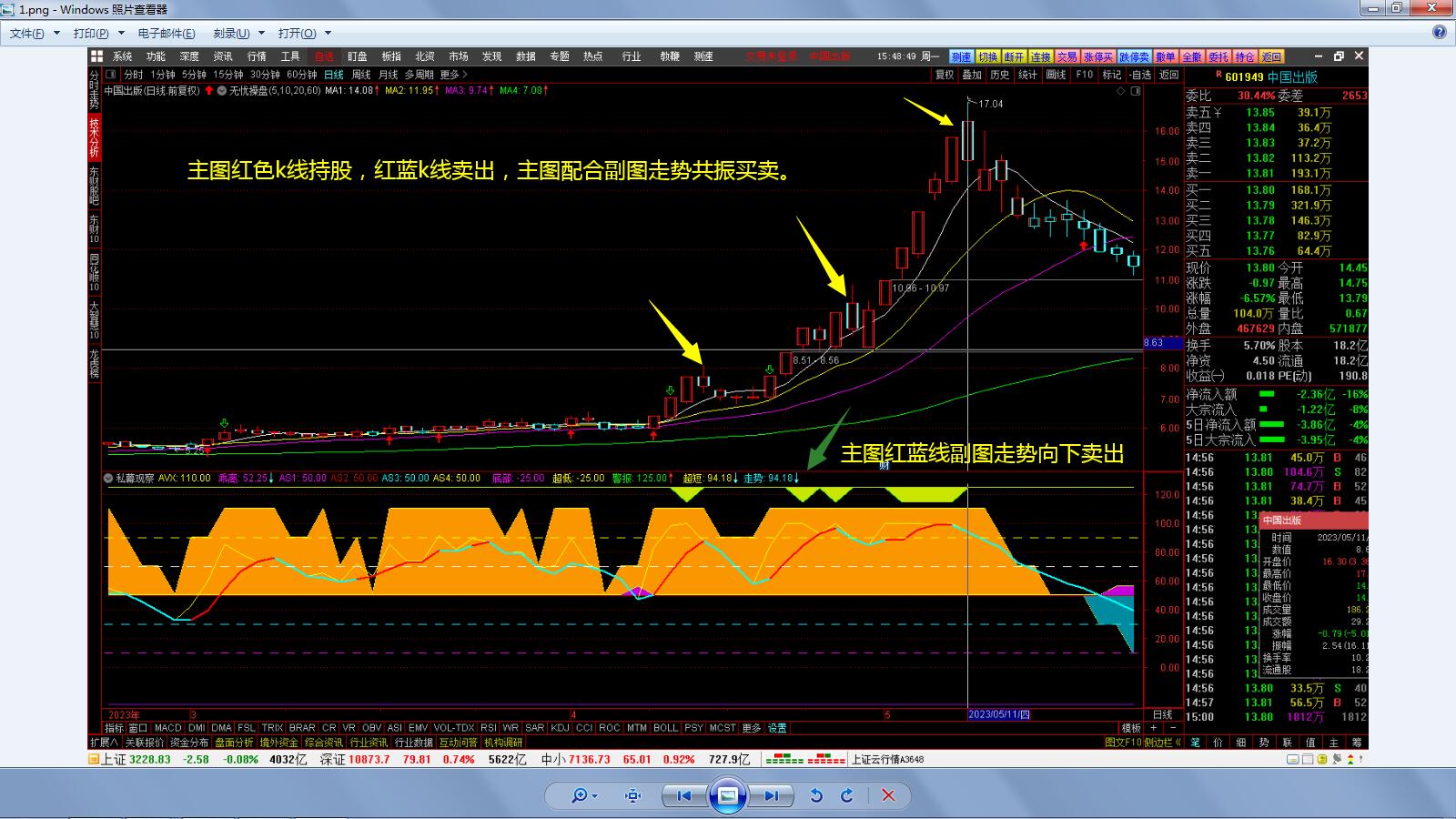The width and height of the screenshot is (1456, 819).
Task: Switch chart to 周线 period
Action: 361,75
